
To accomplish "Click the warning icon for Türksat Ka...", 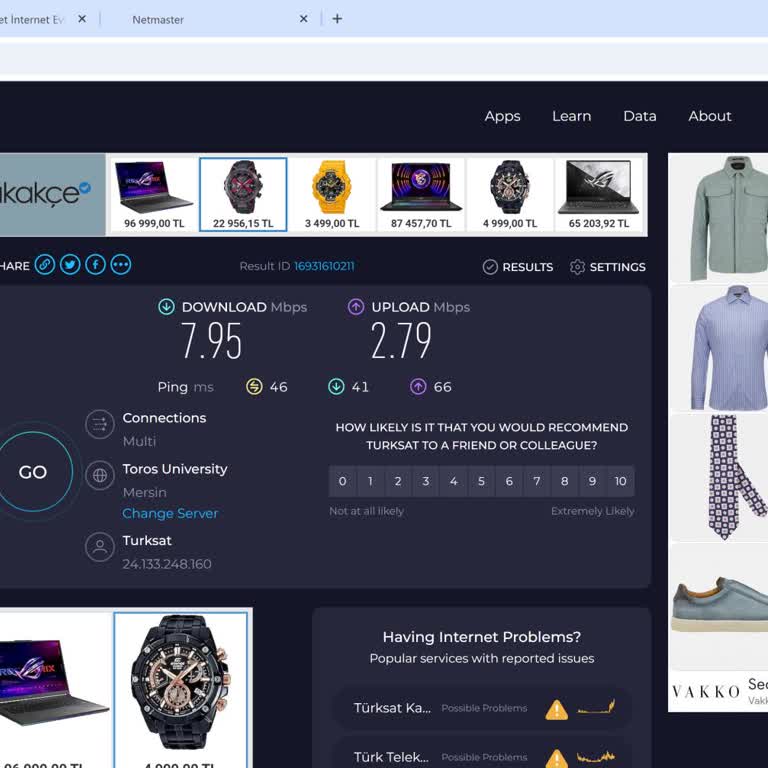I will pyautogui.click(x=556, y=709).
